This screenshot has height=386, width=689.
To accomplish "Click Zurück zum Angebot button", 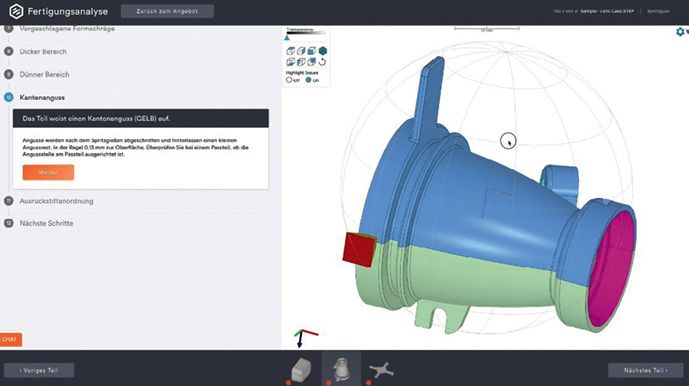I will click(x=167, y=11).
